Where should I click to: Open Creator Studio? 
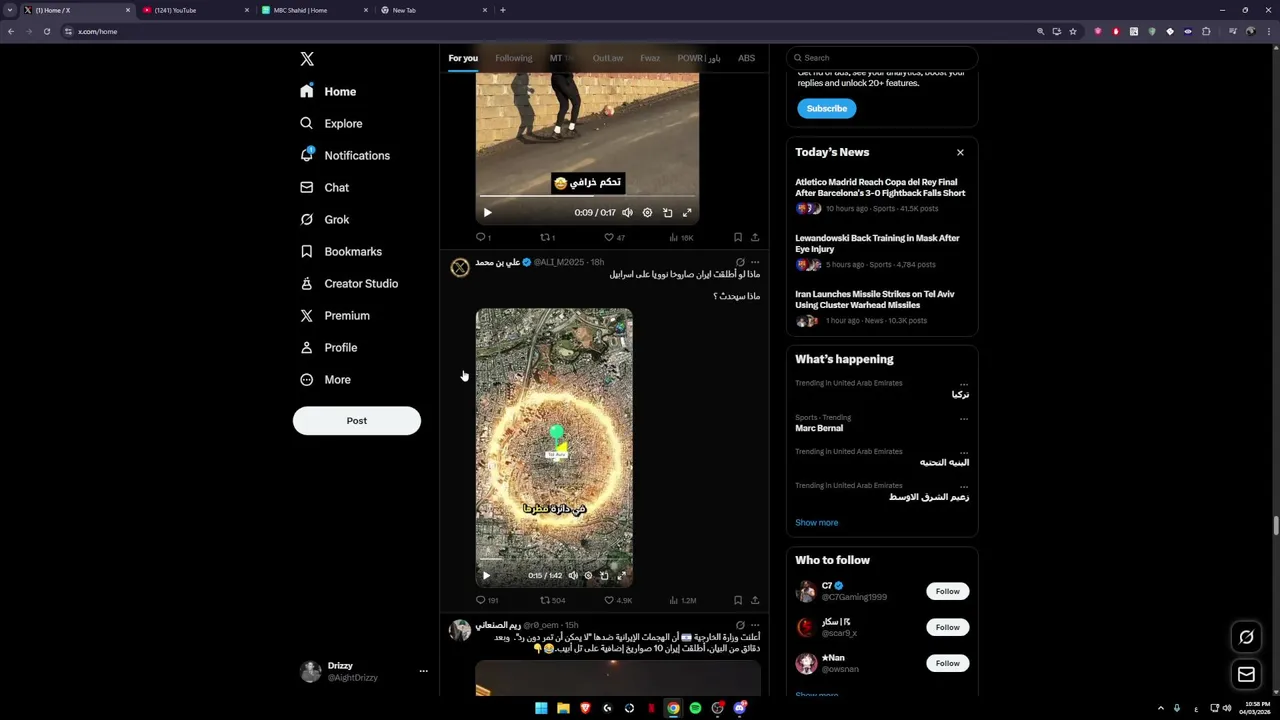coord(349,283)
